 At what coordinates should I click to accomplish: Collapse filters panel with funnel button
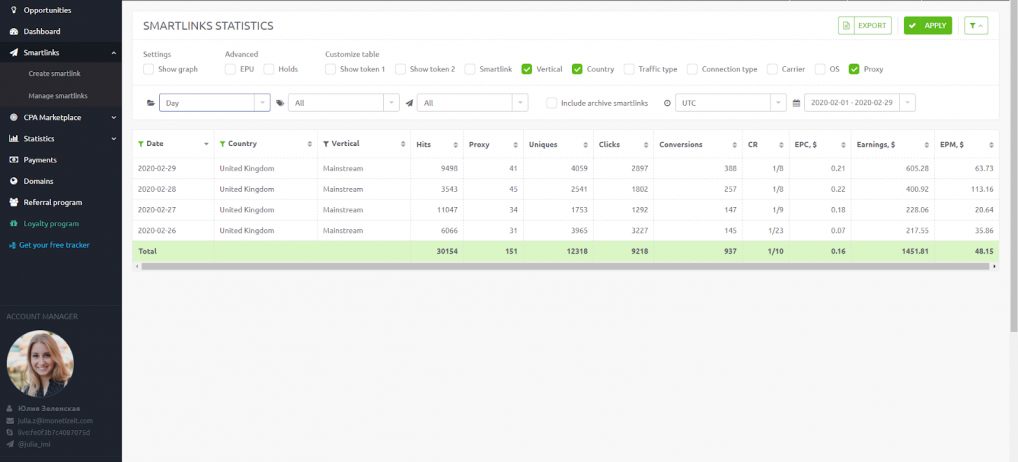976,25
